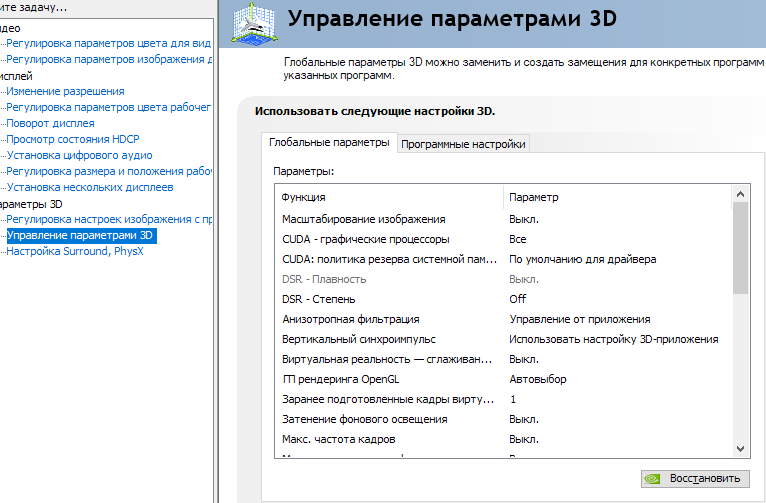Open Изменение разрешения in the sidebar

tap(65, 91)
